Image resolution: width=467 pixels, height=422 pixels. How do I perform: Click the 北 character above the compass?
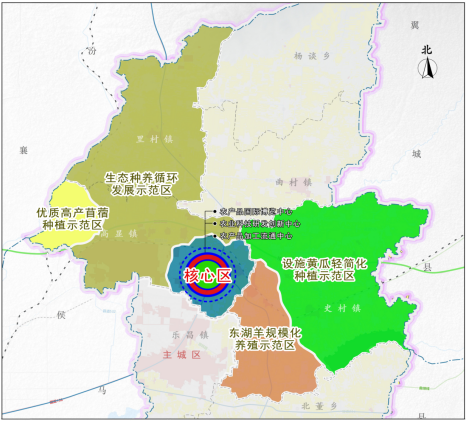pyautogui.click(x=427, y=50)
